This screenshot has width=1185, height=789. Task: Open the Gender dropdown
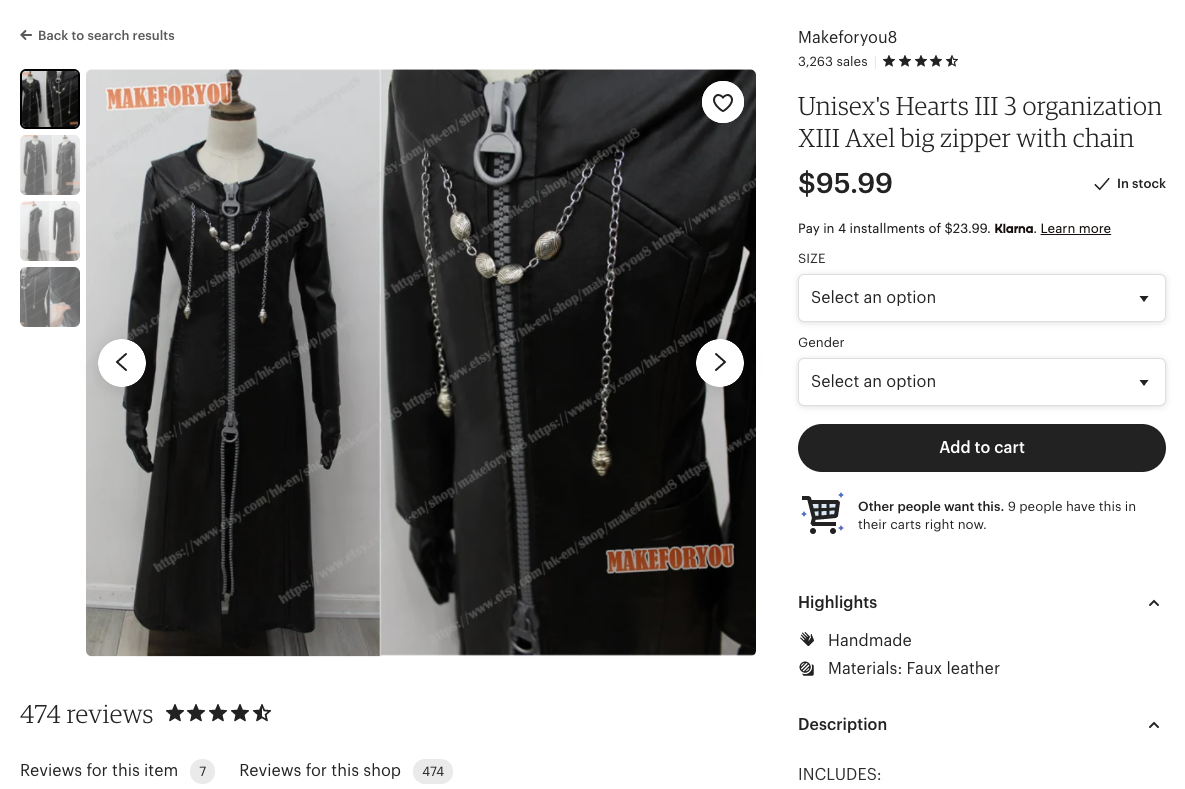point(981,382)
